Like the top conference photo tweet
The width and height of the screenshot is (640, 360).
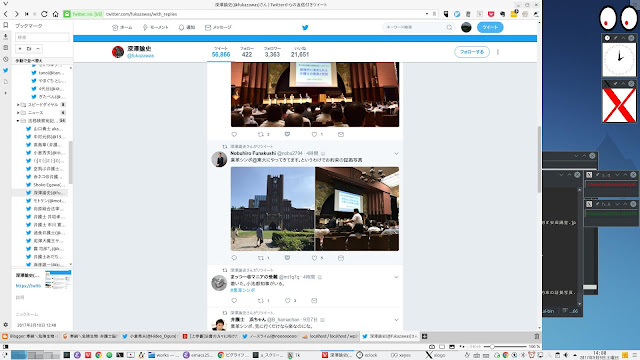(x=314, y=134)
